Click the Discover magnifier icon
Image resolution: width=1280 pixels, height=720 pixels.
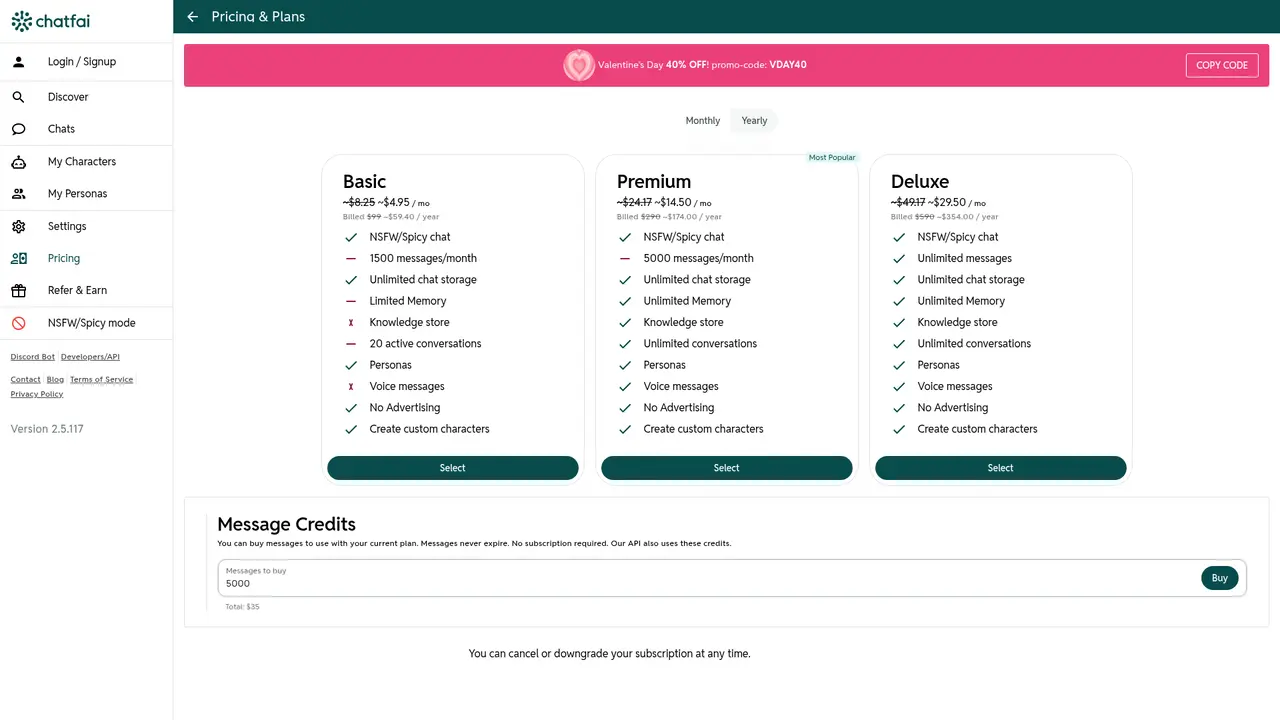coord(18,97)
